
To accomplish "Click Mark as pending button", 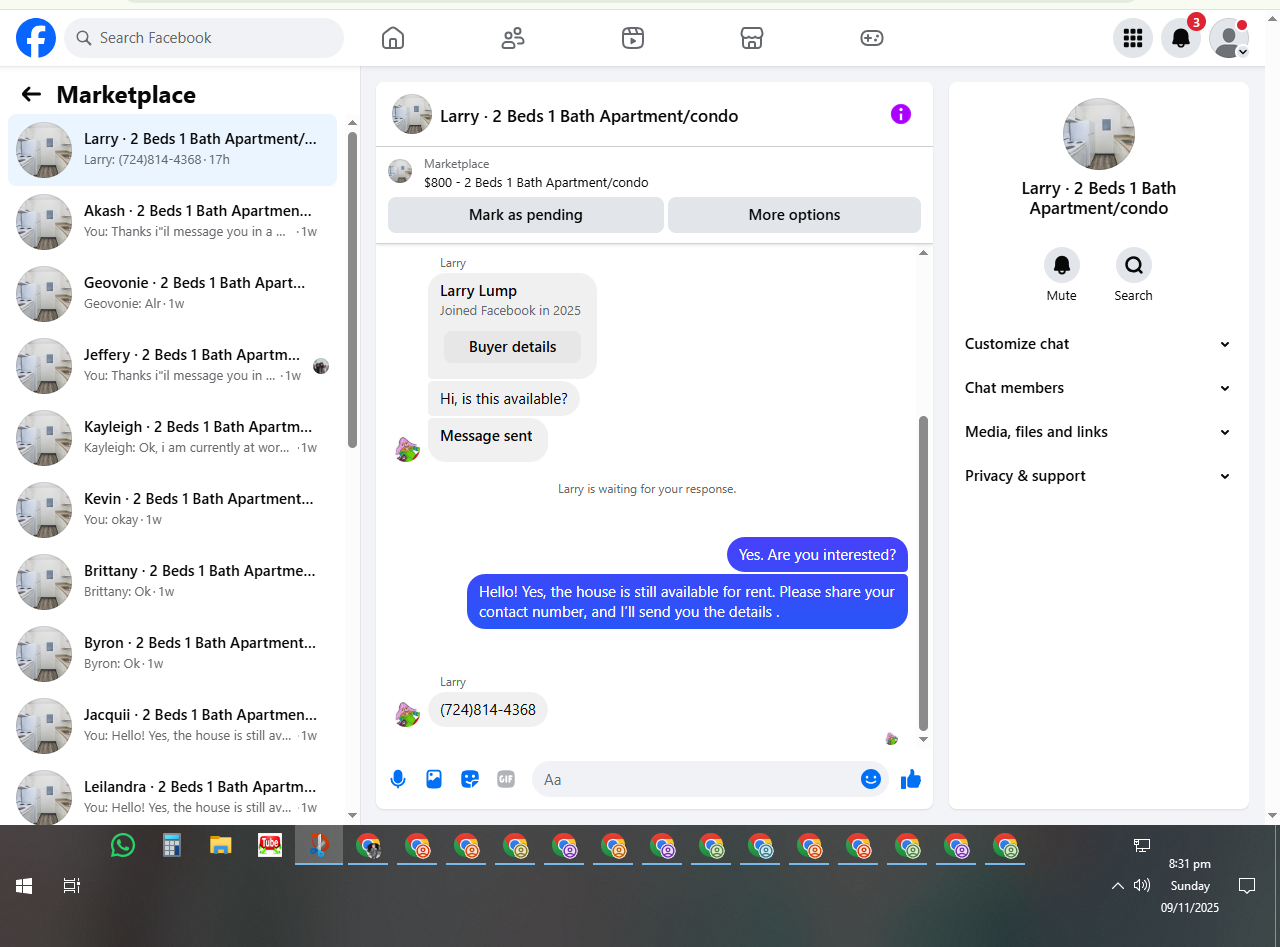I will pyautogui.click(x=526, y=215).
